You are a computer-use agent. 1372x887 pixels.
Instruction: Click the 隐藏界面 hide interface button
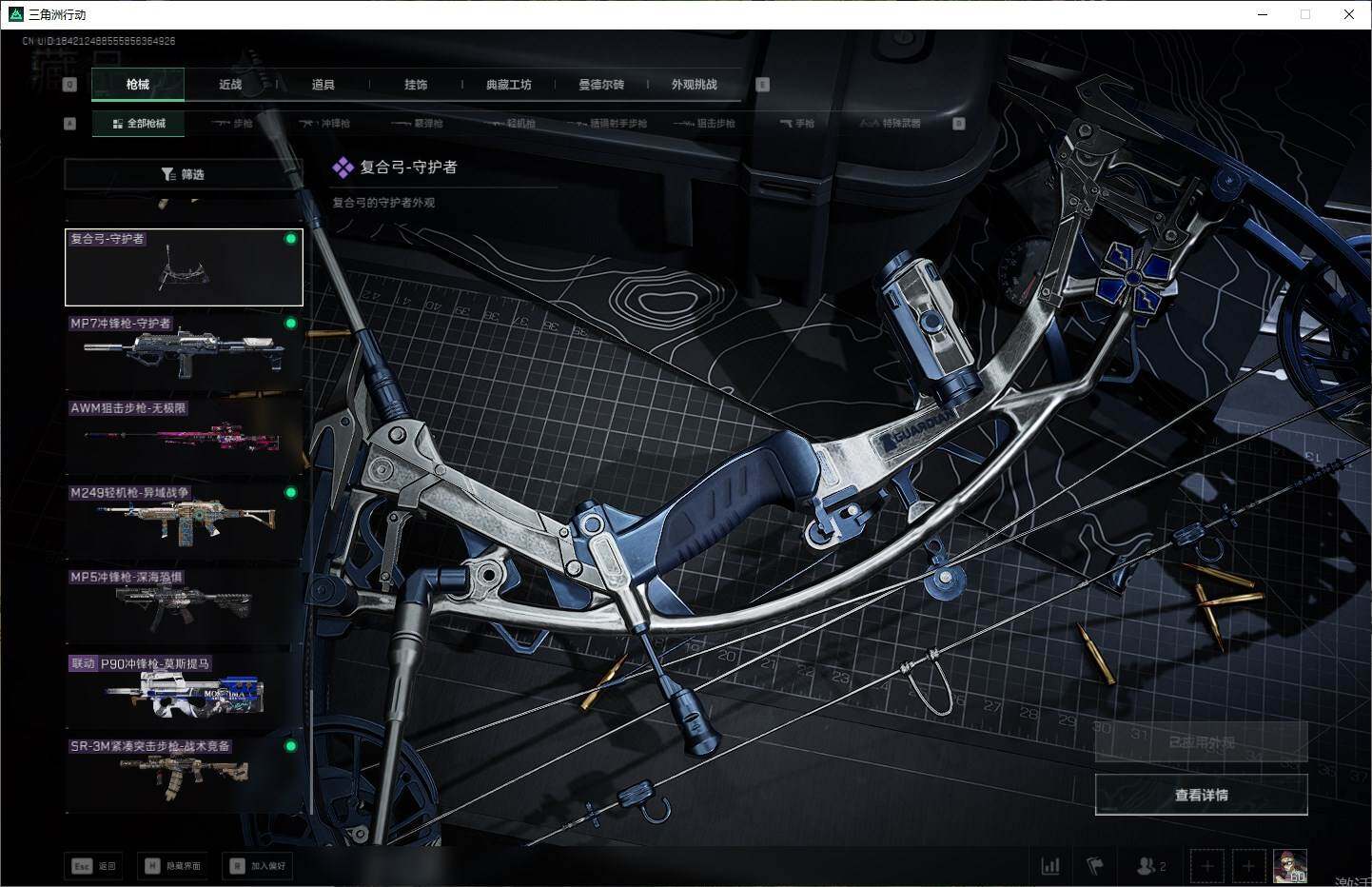(x=173, y=866)
